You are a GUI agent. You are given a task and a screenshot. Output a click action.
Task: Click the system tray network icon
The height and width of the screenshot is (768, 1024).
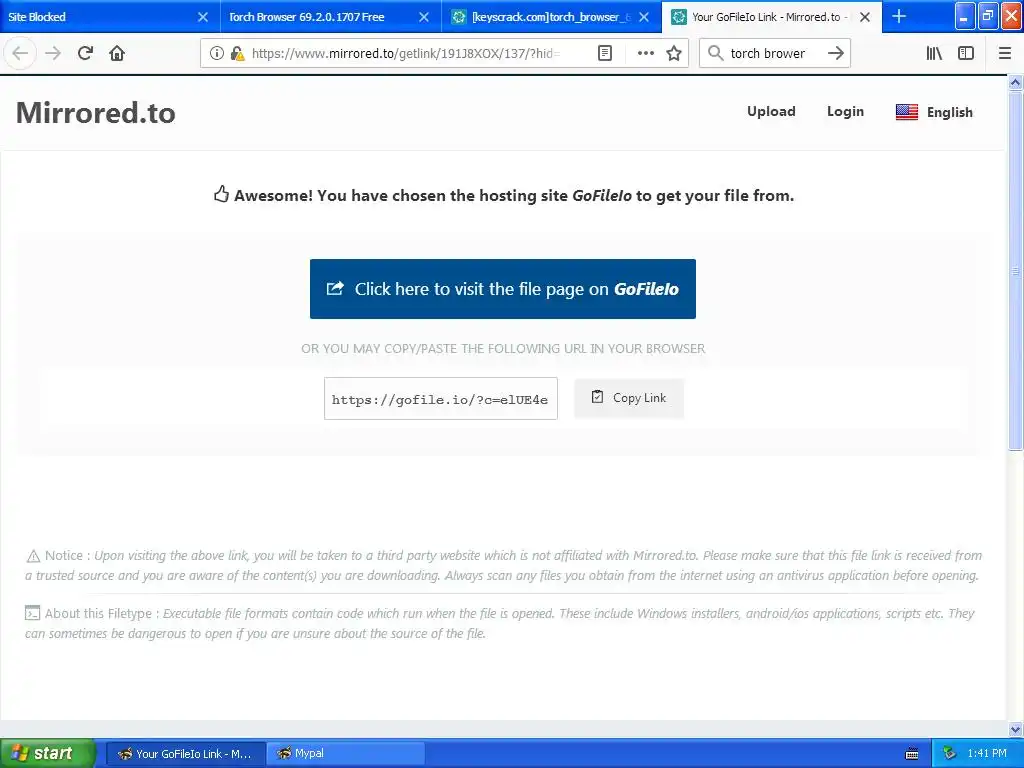(949, 754)
